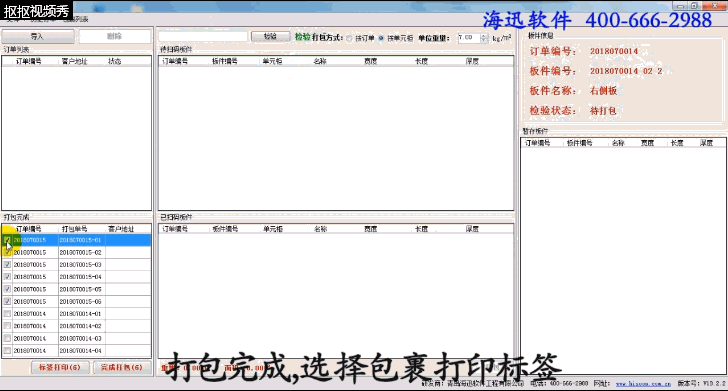The height and width of the screenshot is (391, 728).
Task: Click 名称 header in 暂存板件 table
Action: (618, 143)
